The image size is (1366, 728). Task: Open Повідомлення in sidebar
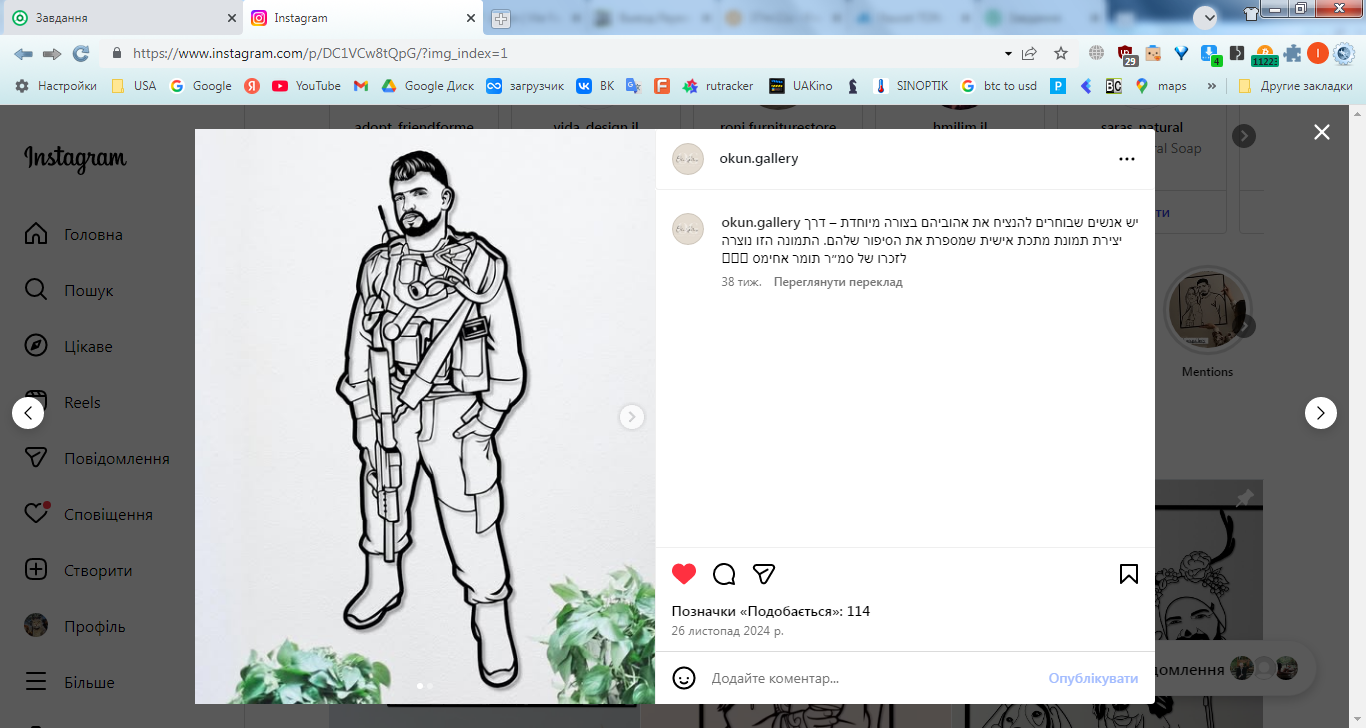[x=96, y=459]
